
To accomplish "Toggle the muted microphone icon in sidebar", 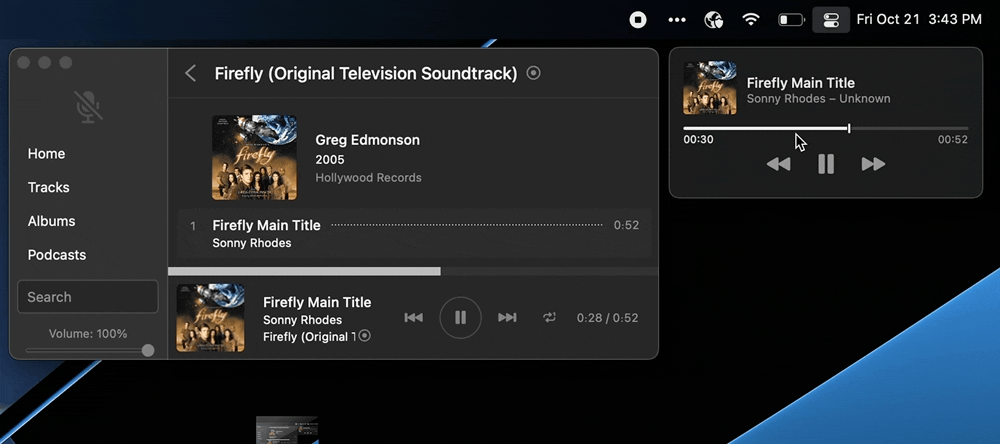I will point(88,107).
